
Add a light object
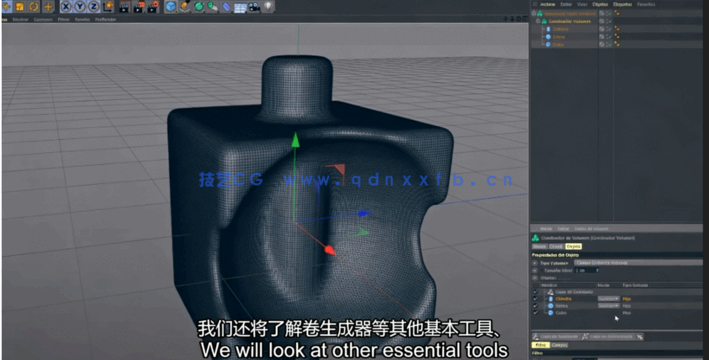(269, 6)
